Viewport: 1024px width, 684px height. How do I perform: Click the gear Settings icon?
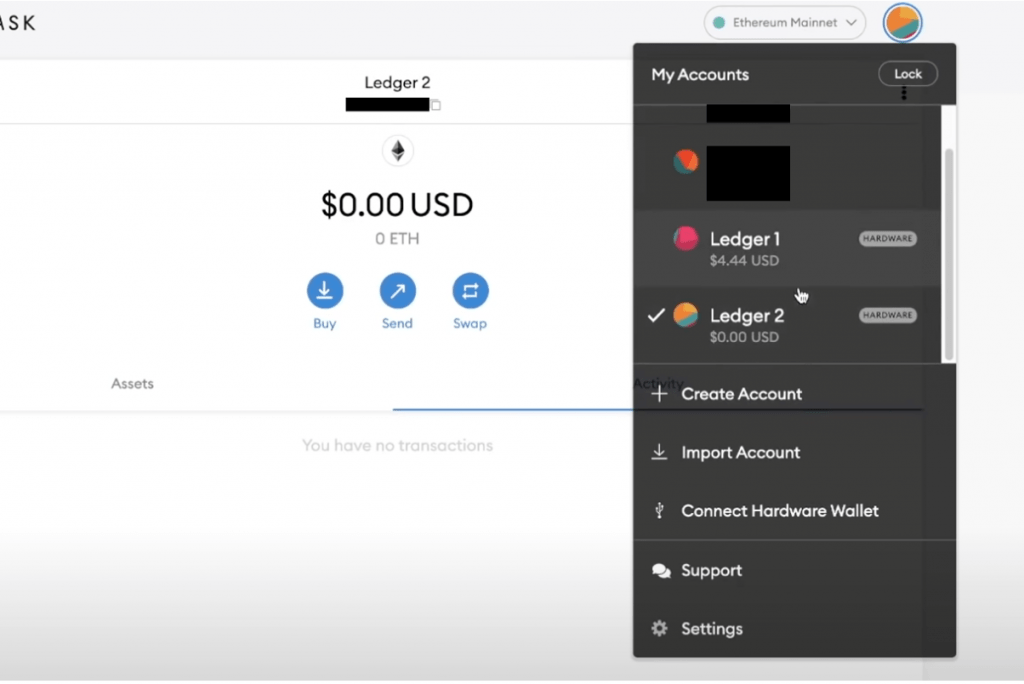(660, 628)
